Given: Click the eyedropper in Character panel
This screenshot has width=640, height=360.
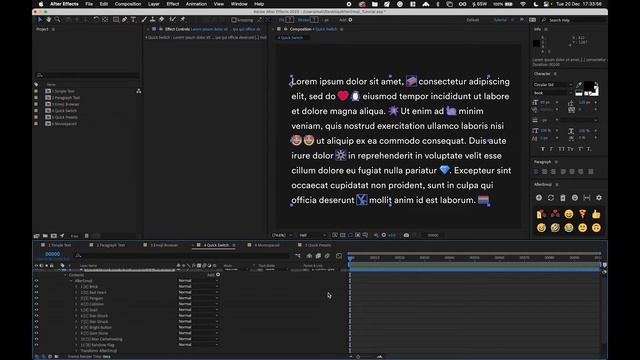Looking at the screenshot, I should 579,84.
